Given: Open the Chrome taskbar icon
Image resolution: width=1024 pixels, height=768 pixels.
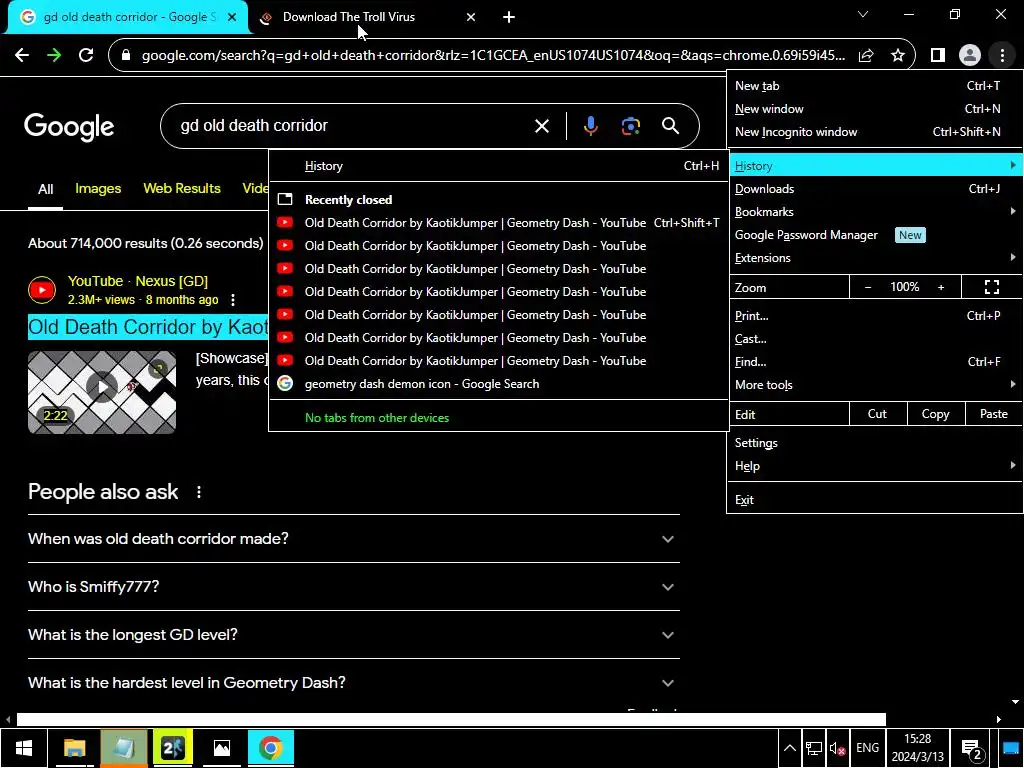Looking at the screenshot, I should pos(270,748).
